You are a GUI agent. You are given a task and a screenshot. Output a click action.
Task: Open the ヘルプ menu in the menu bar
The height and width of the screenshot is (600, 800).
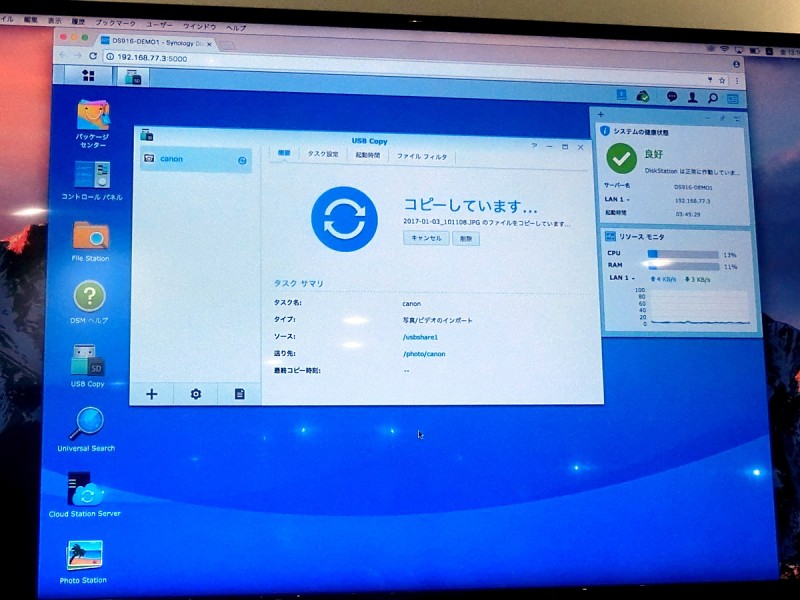[236, 28]
